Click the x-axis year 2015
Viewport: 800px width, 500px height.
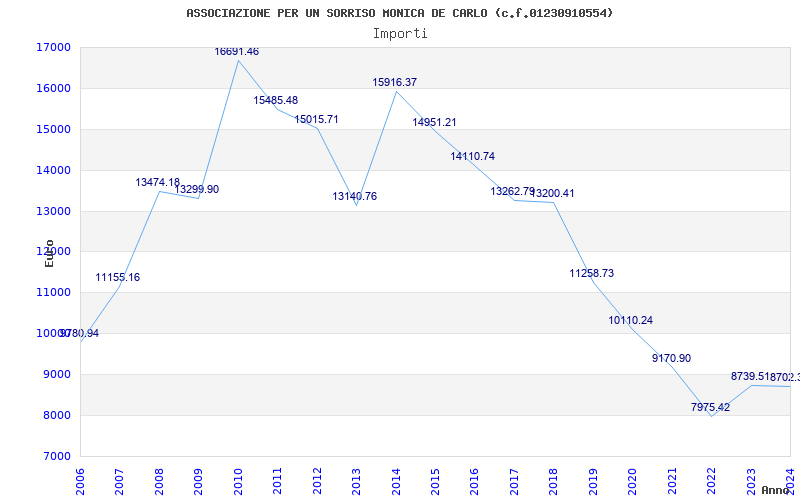coord(436,482)
